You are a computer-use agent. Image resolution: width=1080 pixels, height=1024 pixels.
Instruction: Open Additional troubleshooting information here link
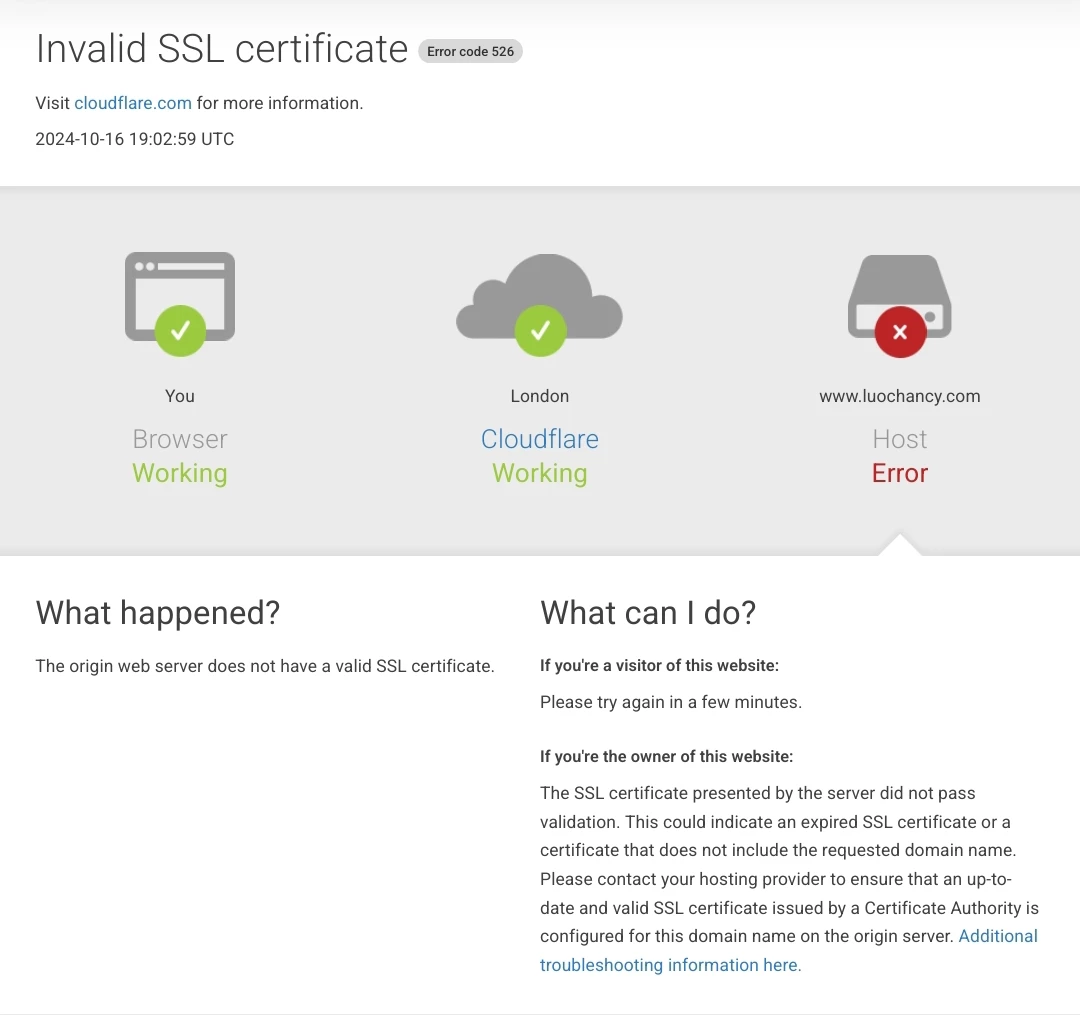789,950
